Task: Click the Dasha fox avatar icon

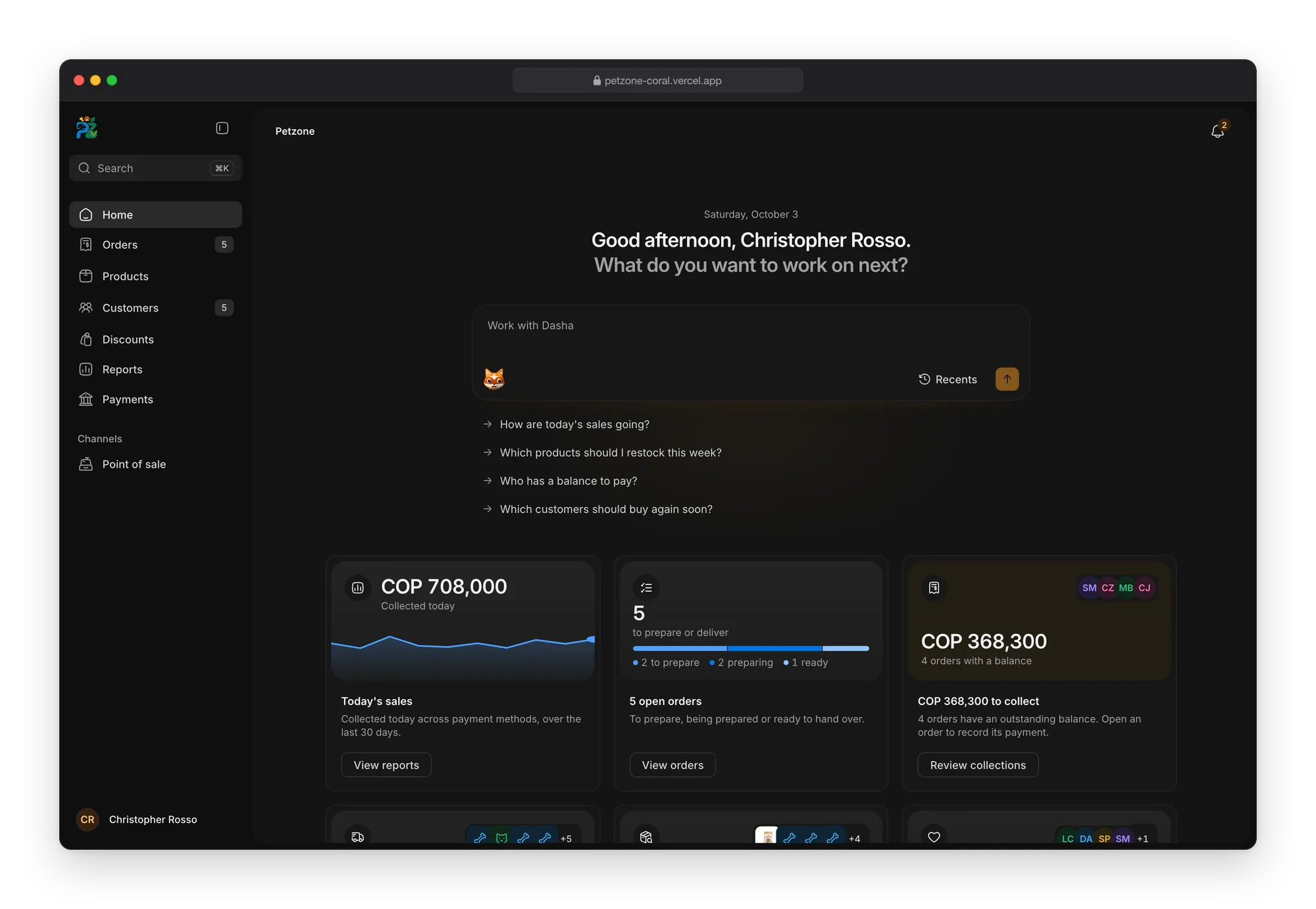Action: tap(494, 379)
